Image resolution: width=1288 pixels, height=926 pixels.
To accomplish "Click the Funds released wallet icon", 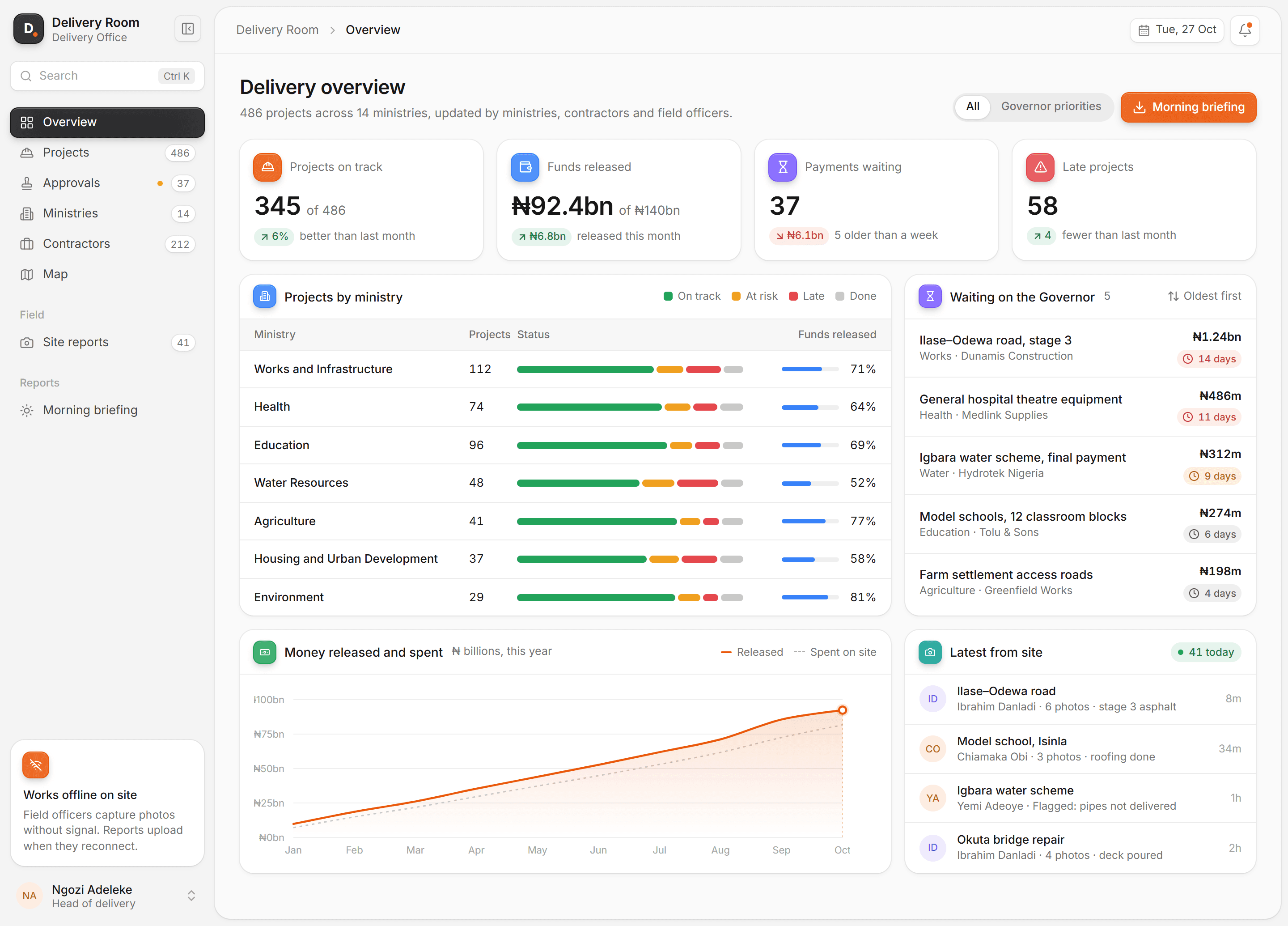I will tap(525, 167).
